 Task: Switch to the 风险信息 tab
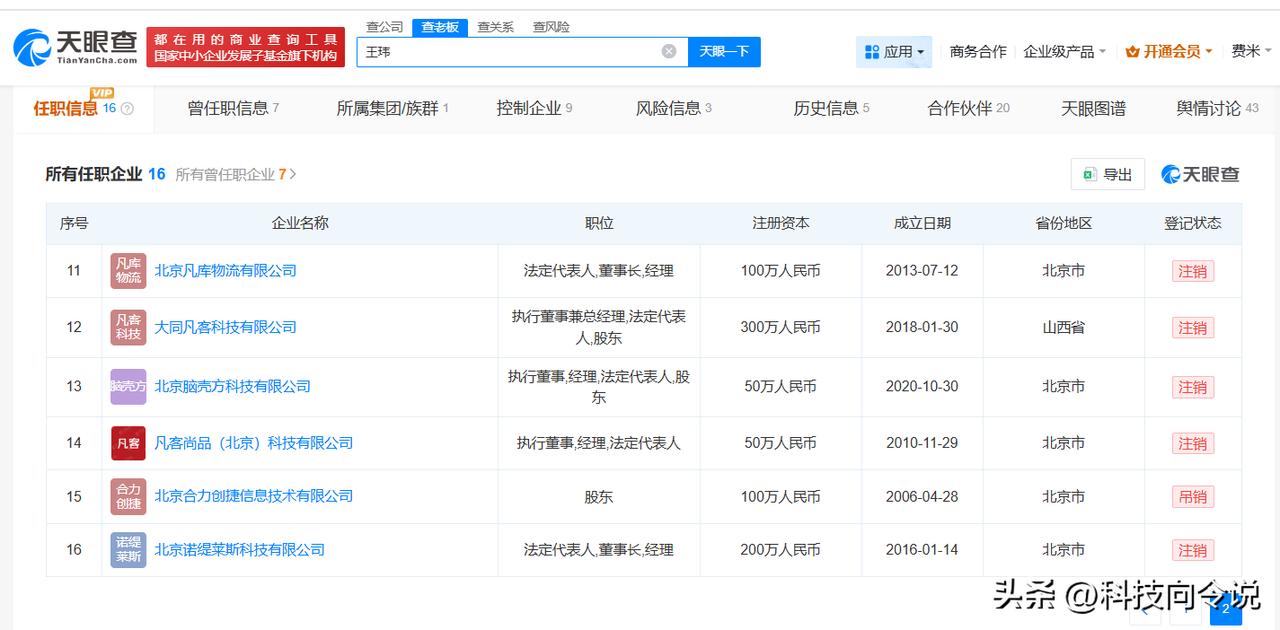pos(673,108)
